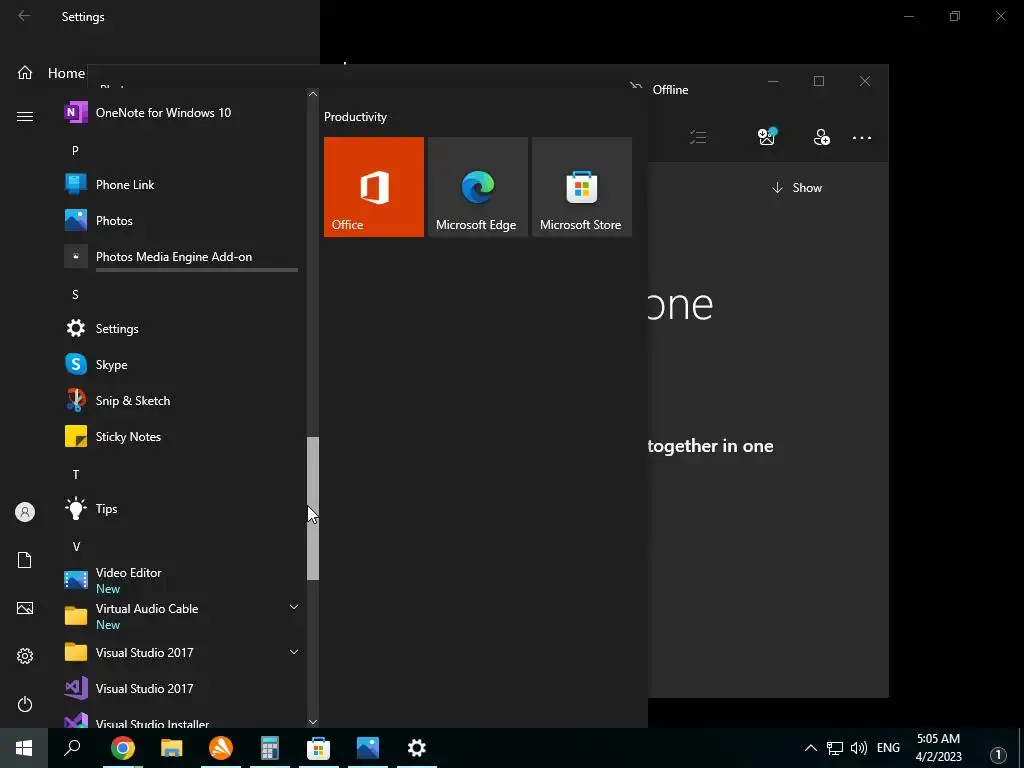Click the Windows Start button
This screenshot has height=768, width=1024.
pos(24,748)
